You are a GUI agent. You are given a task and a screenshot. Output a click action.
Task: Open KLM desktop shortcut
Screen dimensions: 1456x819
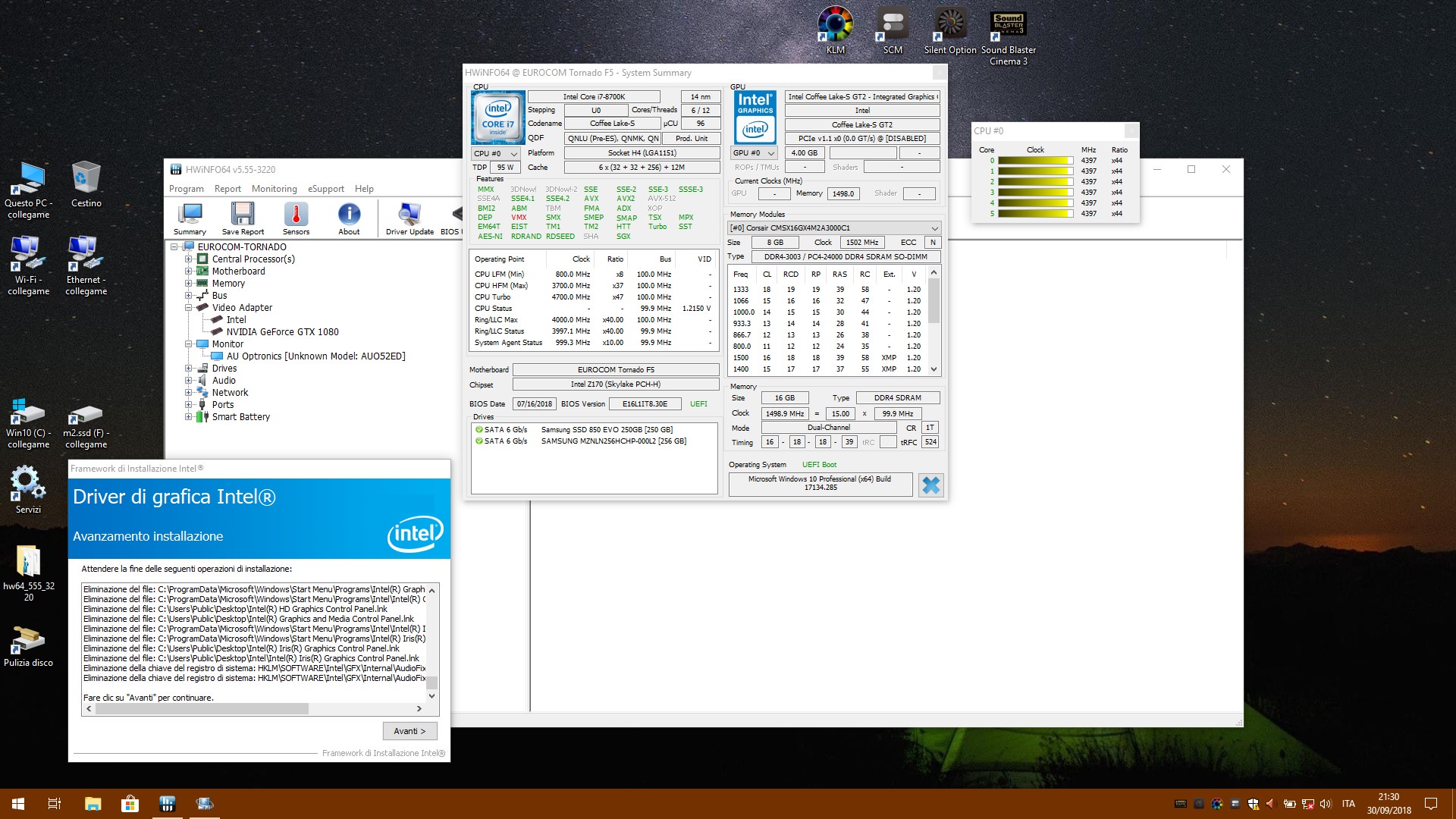[835, 30]
